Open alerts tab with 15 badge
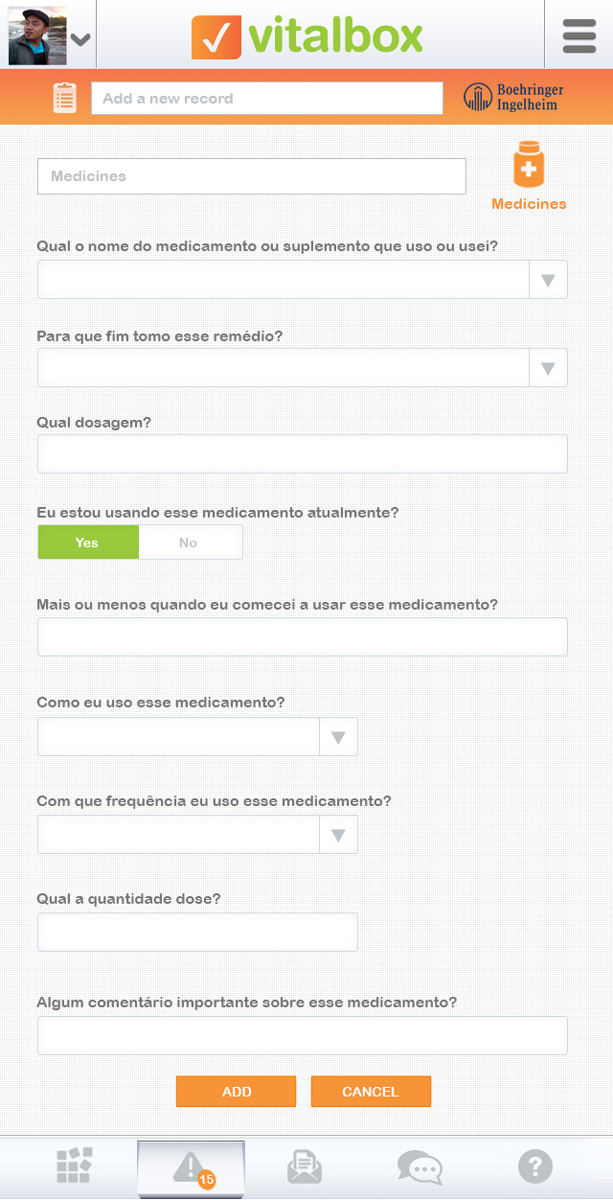This screenshot has width=613, height=1200. (x=190, y=1167)
